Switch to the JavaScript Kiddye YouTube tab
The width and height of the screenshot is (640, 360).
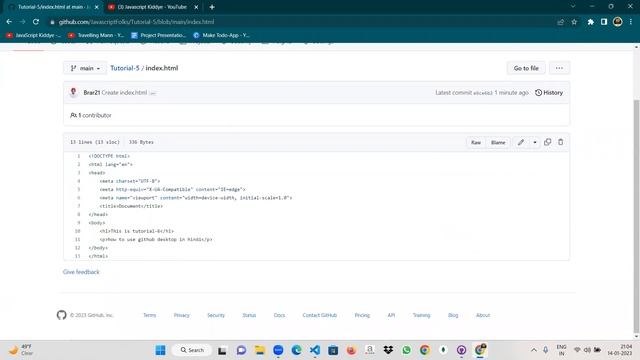(151, 7)
